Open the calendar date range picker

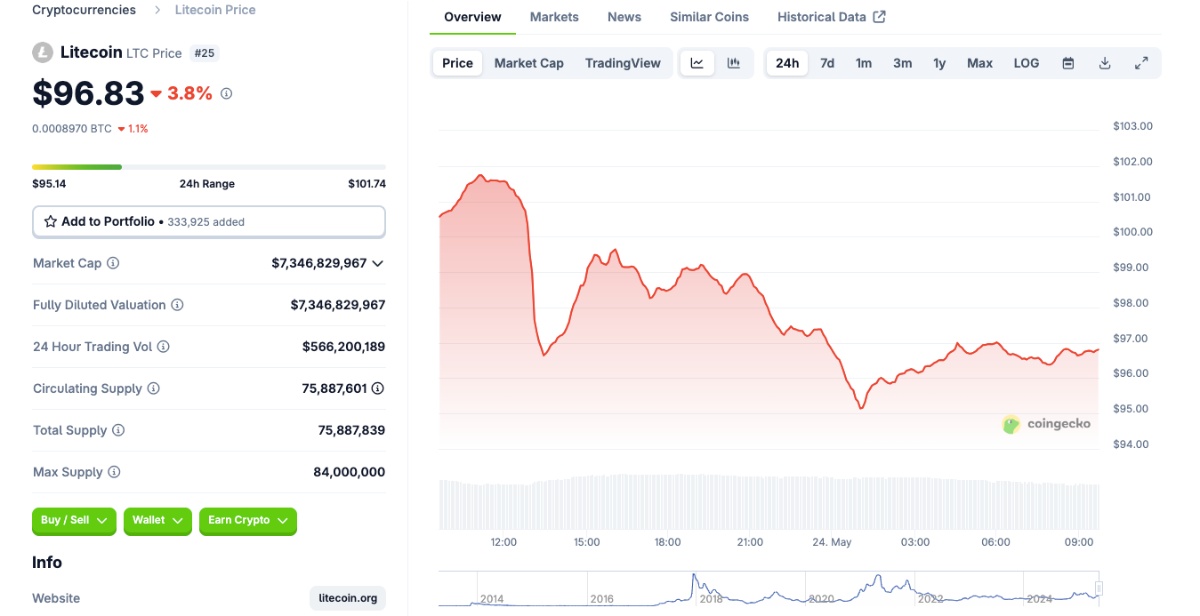pyautogui.click(x=1068, y=63)
